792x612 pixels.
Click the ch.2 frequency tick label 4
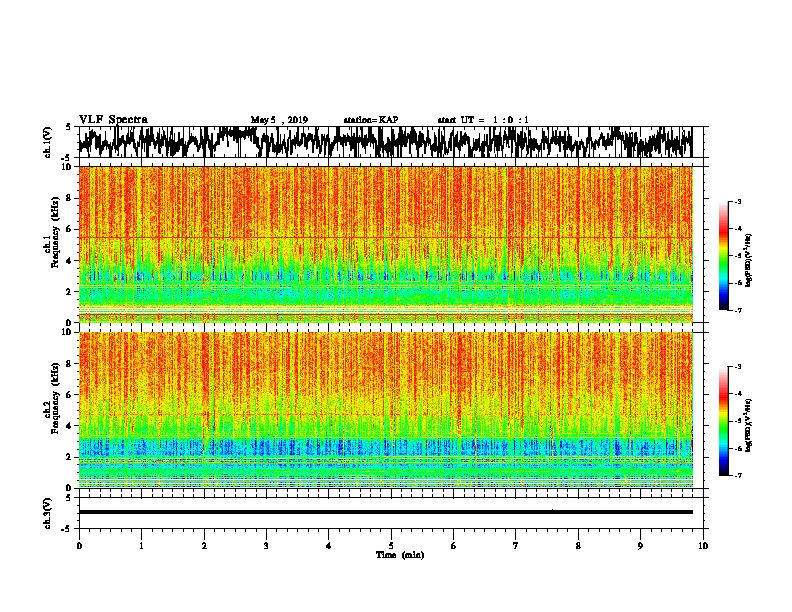click(x=68, y=426)
